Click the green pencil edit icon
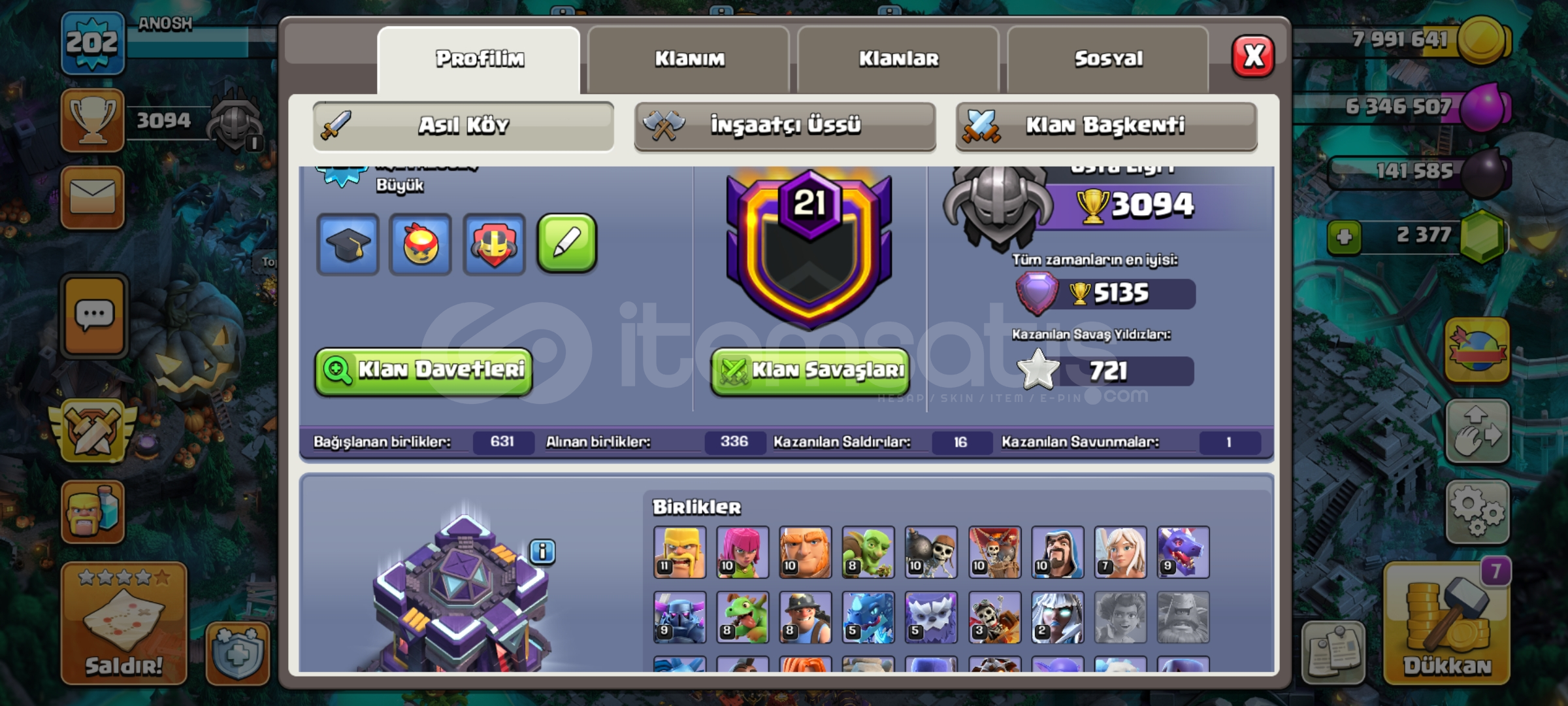 point(566,243)
